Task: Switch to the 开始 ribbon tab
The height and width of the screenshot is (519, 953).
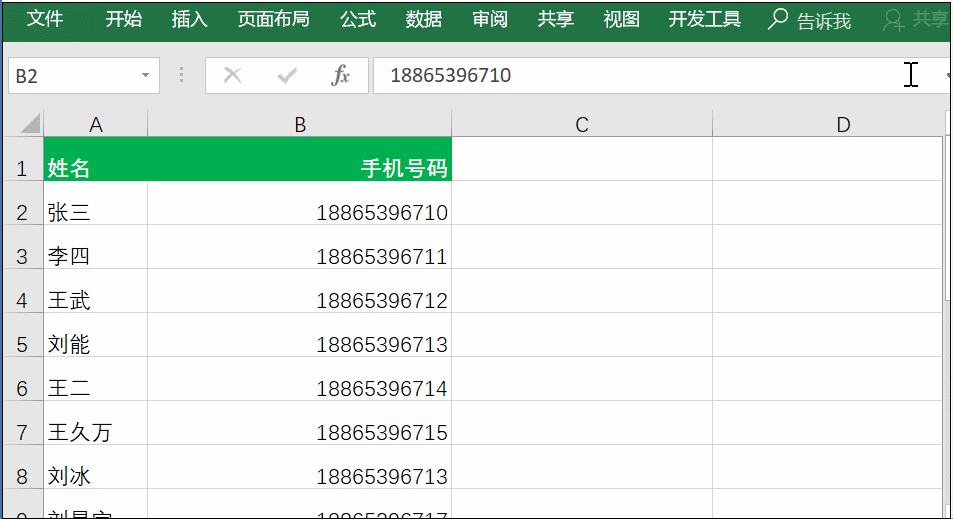Action: (123, 19)
